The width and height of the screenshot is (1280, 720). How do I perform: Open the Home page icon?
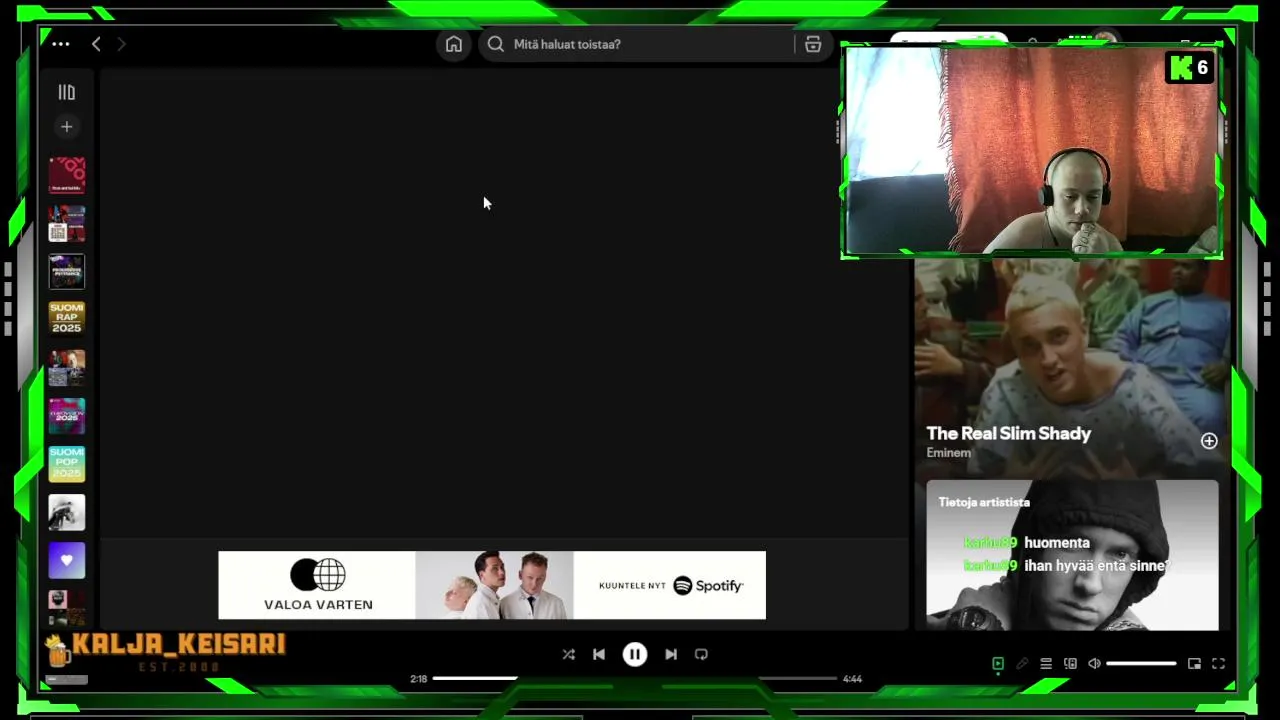coord(454,44)
